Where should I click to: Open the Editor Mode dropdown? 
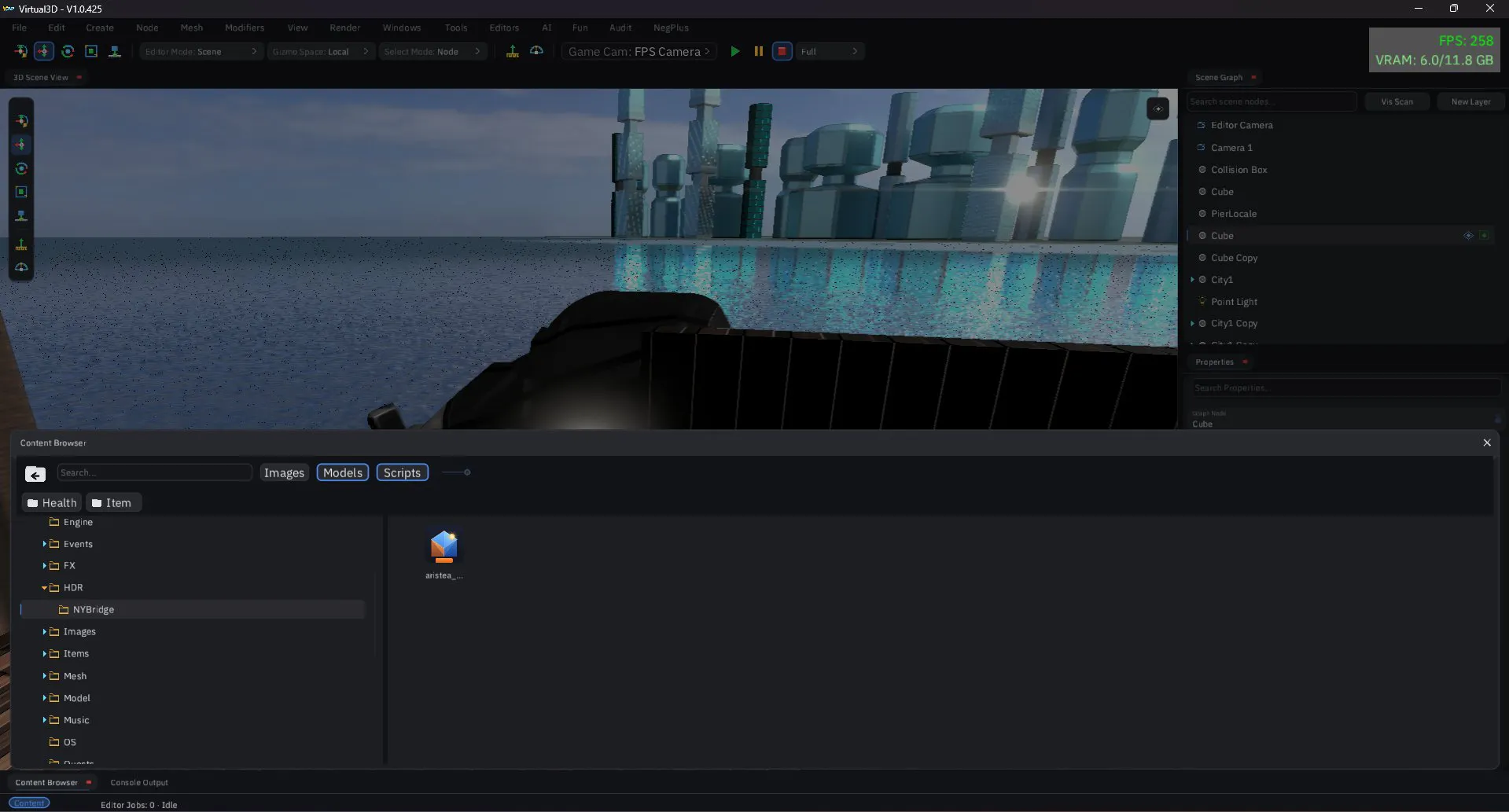click(x=201, y=51)
